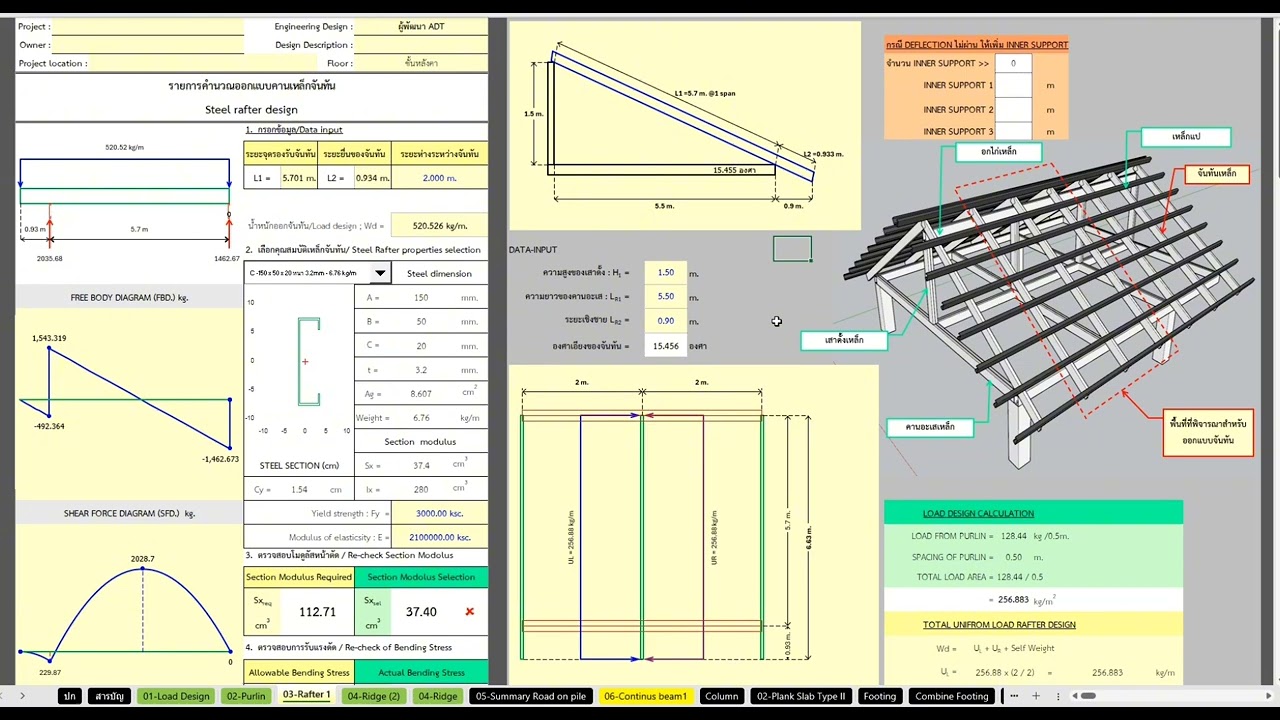Click the horizontal scrollbar right arrow

[1268, 696]
